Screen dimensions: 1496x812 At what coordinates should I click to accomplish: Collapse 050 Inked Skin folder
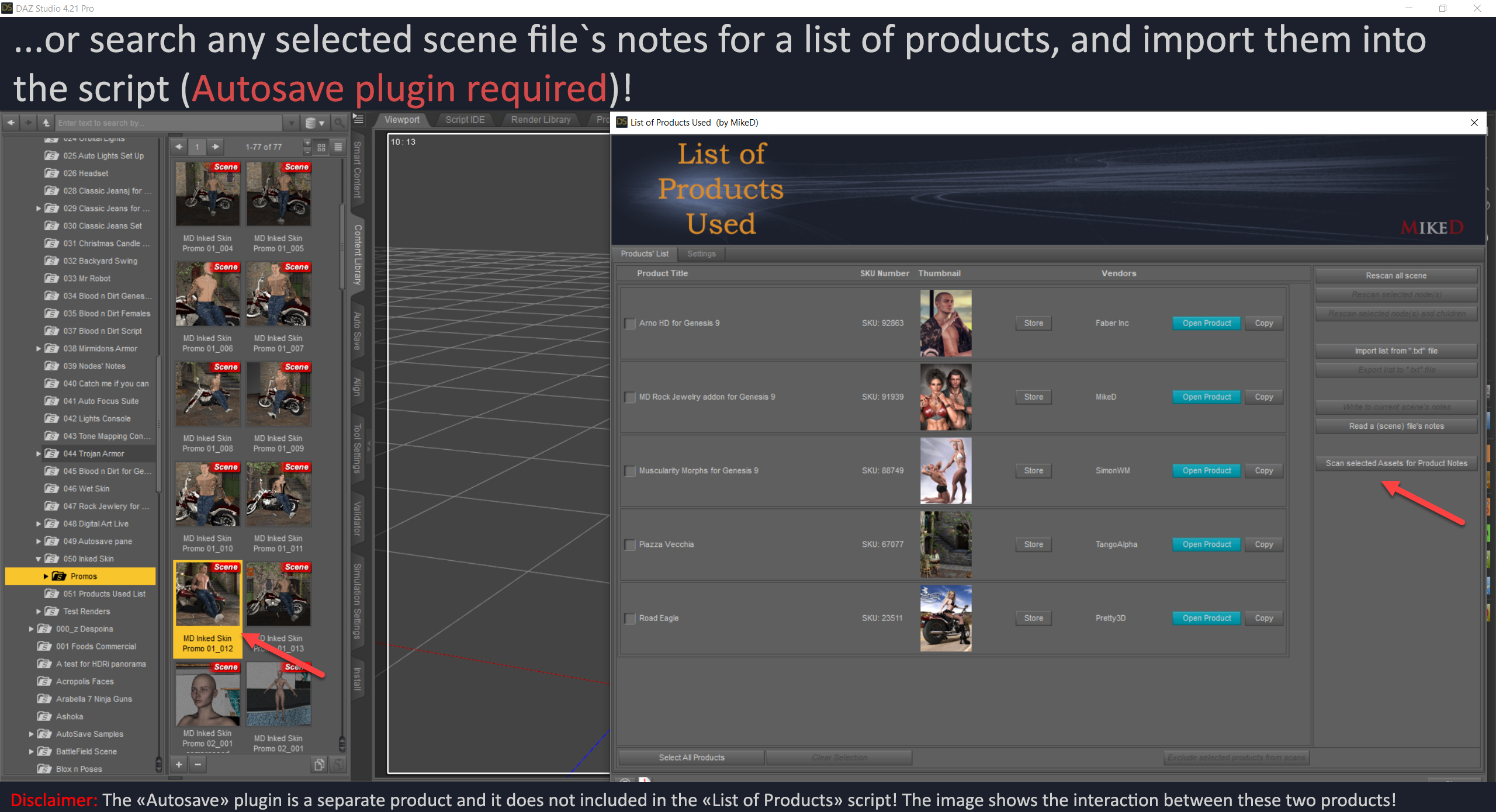(39, 558)
